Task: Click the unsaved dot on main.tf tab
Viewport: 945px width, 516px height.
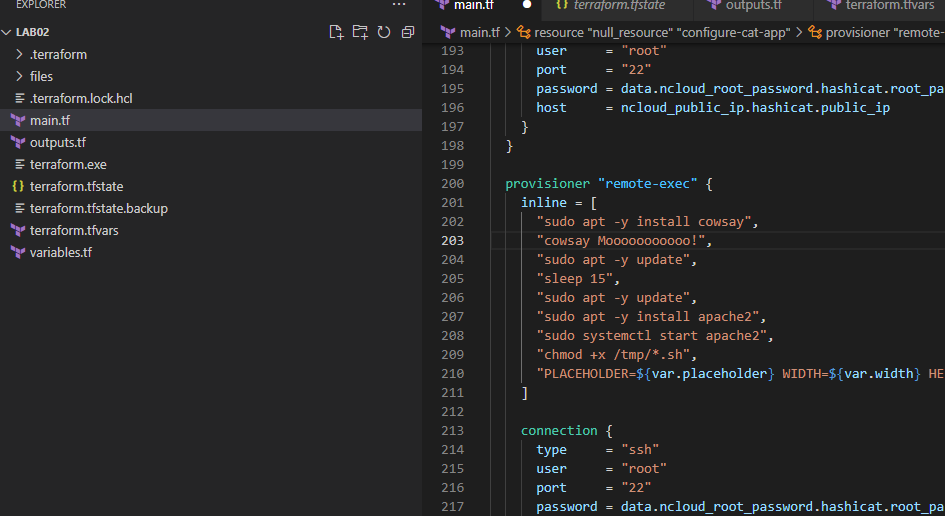Action: pyautogui.click(x=527, y=5)
